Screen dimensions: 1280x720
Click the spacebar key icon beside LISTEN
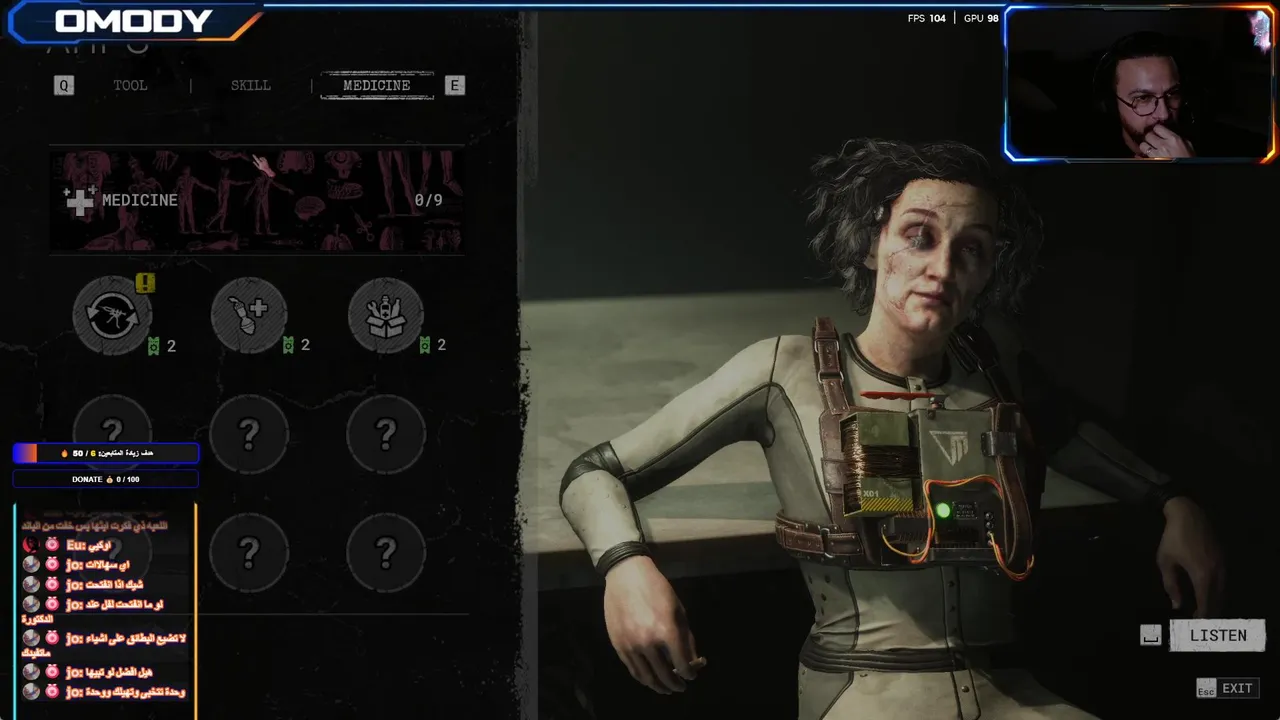coord(1151,635)
